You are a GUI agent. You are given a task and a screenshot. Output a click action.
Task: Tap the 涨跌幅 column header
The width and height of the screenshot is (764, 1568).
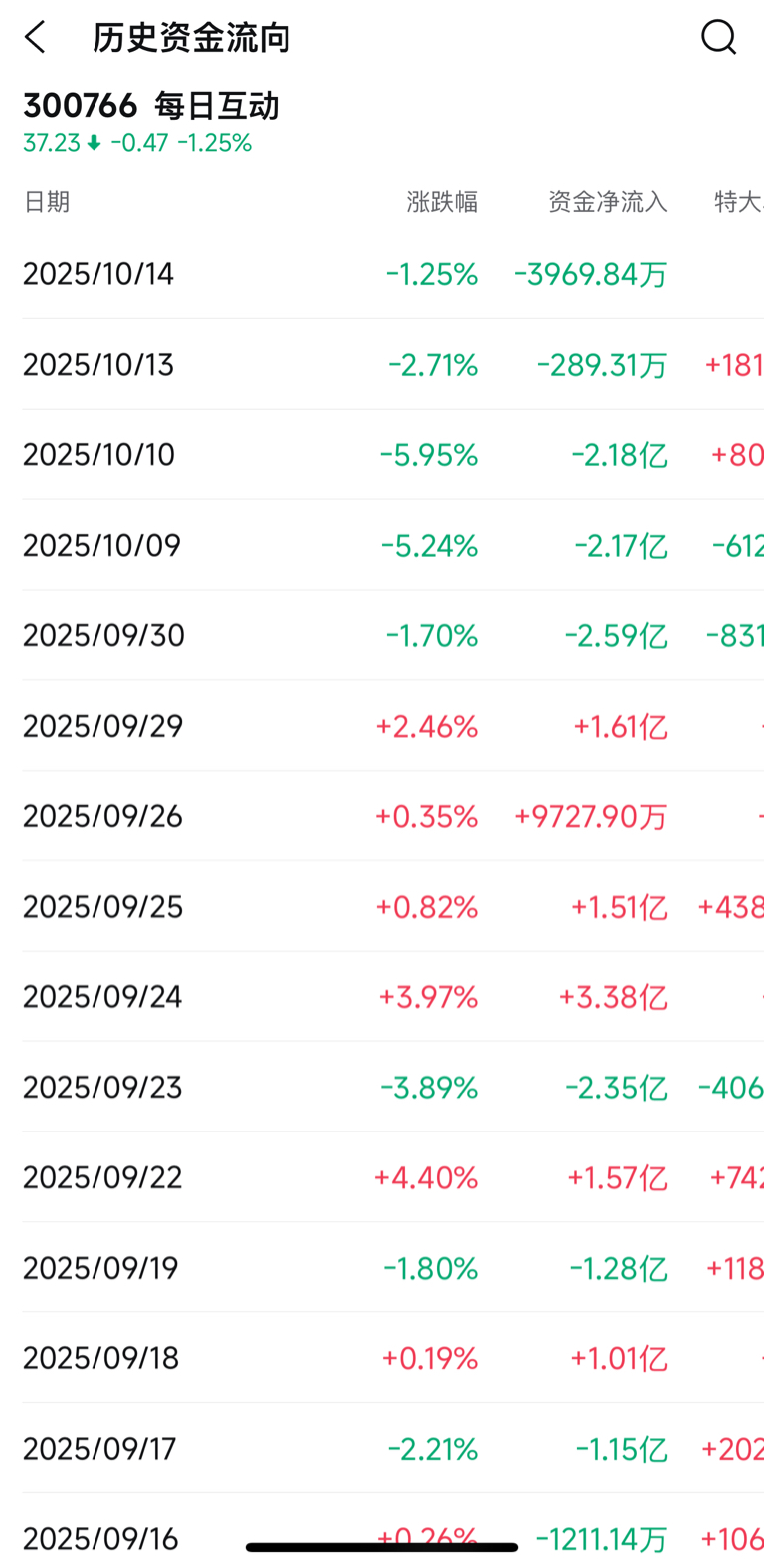click(442, 202)
